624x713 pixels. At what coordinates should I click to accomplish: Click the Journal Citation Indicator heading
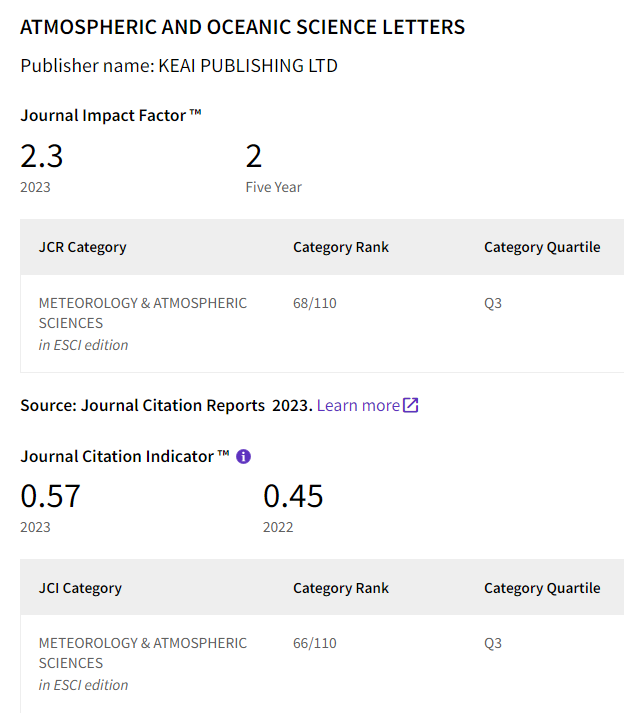tap(125, 456)
